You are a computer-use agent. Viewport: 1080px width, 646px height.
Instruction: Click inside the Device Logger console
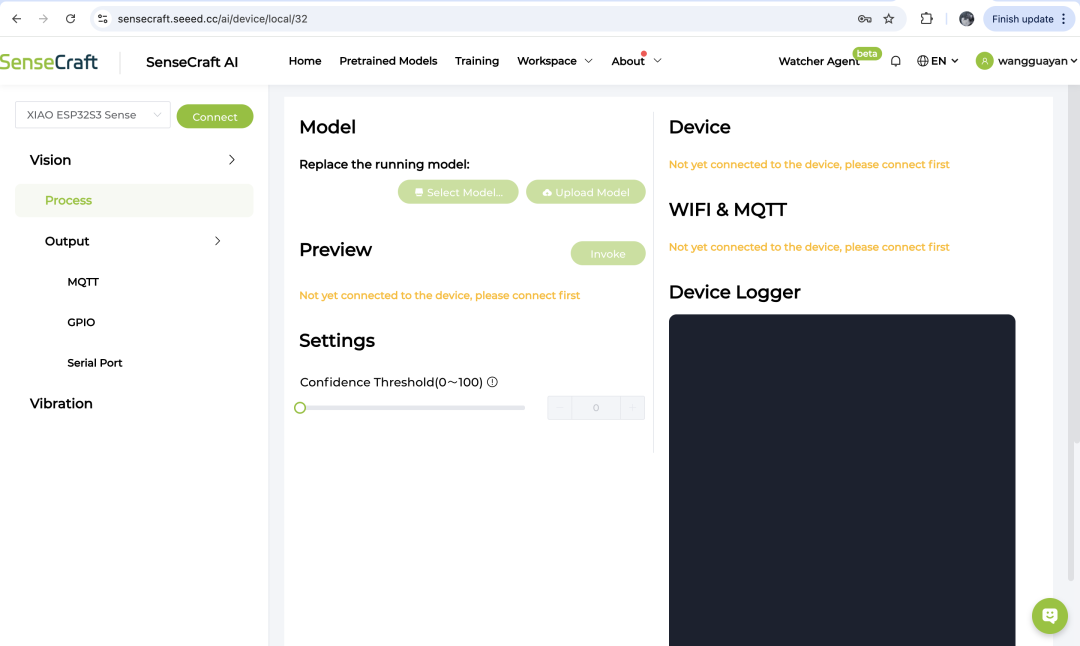[x=842, y=480]
